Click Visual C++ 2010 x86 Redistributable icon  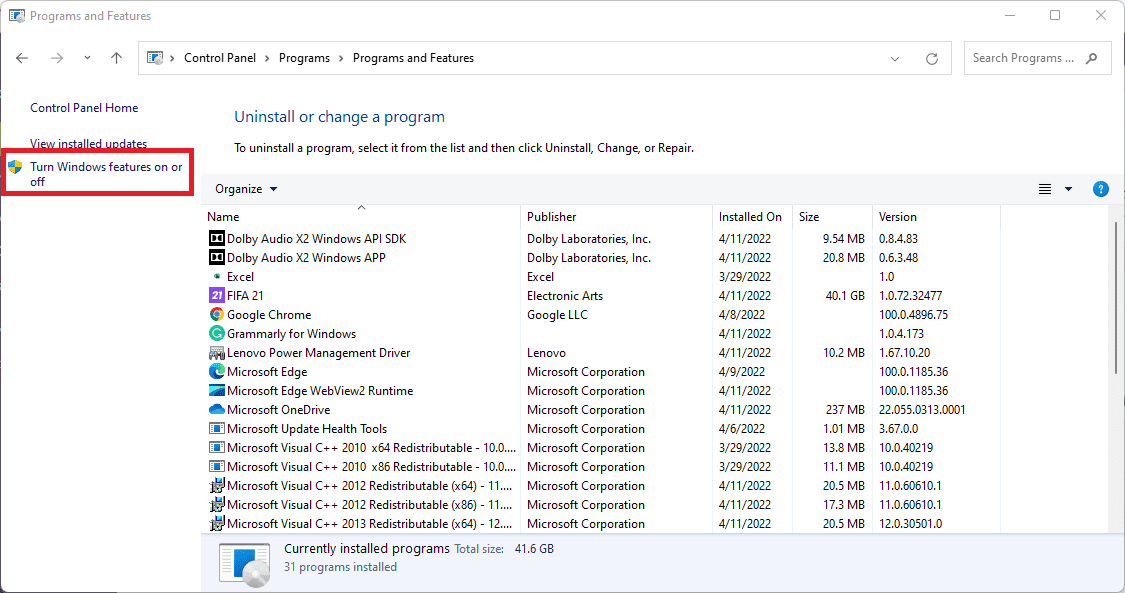[216, 467]
